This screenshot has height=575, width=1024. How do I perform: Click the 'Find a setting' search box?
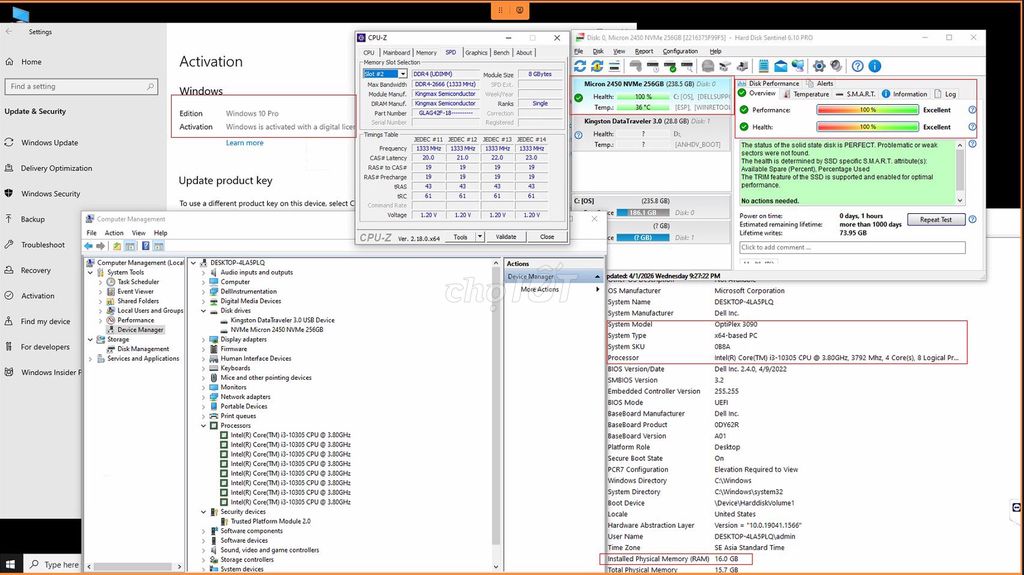pos(81,86)
